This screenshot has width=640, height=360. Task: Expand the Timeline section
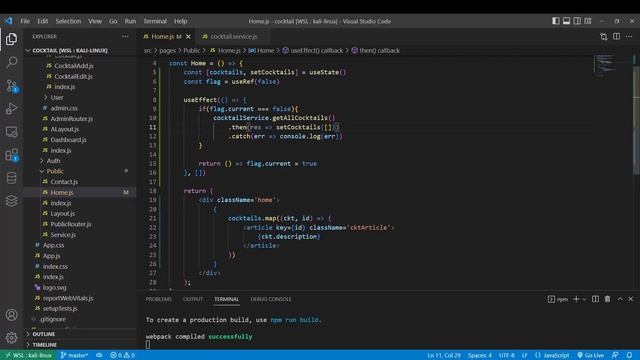44,344
